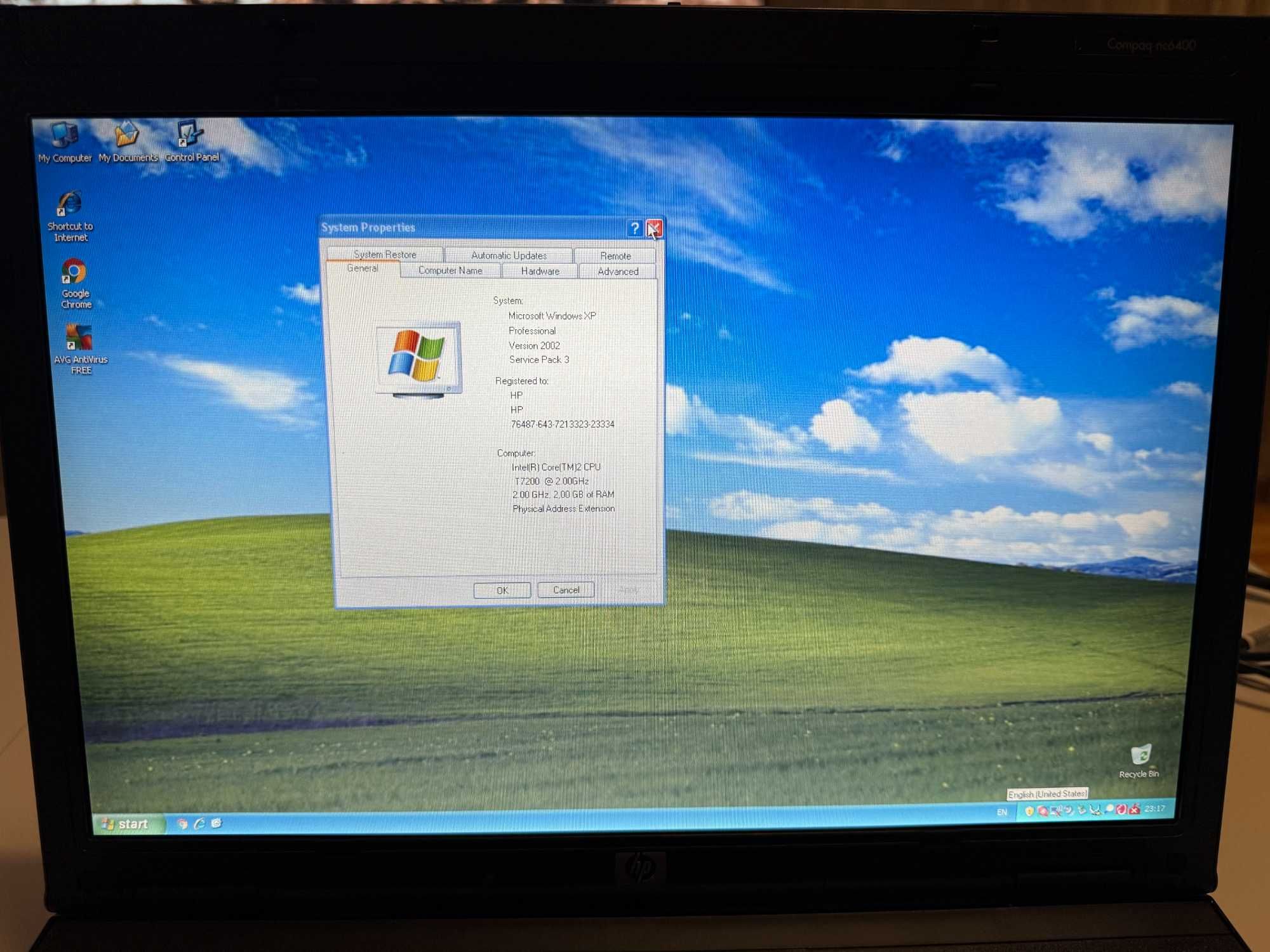The height and width of the screenshot is (952, 1270).
Task: Click the 'Professional' edition text
Action: click(x=532, y=331)
